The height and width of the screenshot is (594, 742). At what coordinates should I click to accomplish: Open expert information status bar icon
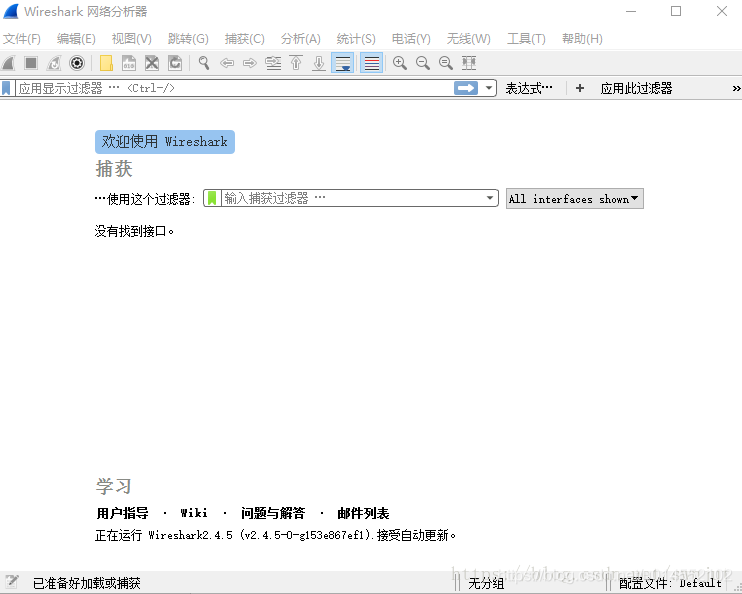(x=12, y=582)
